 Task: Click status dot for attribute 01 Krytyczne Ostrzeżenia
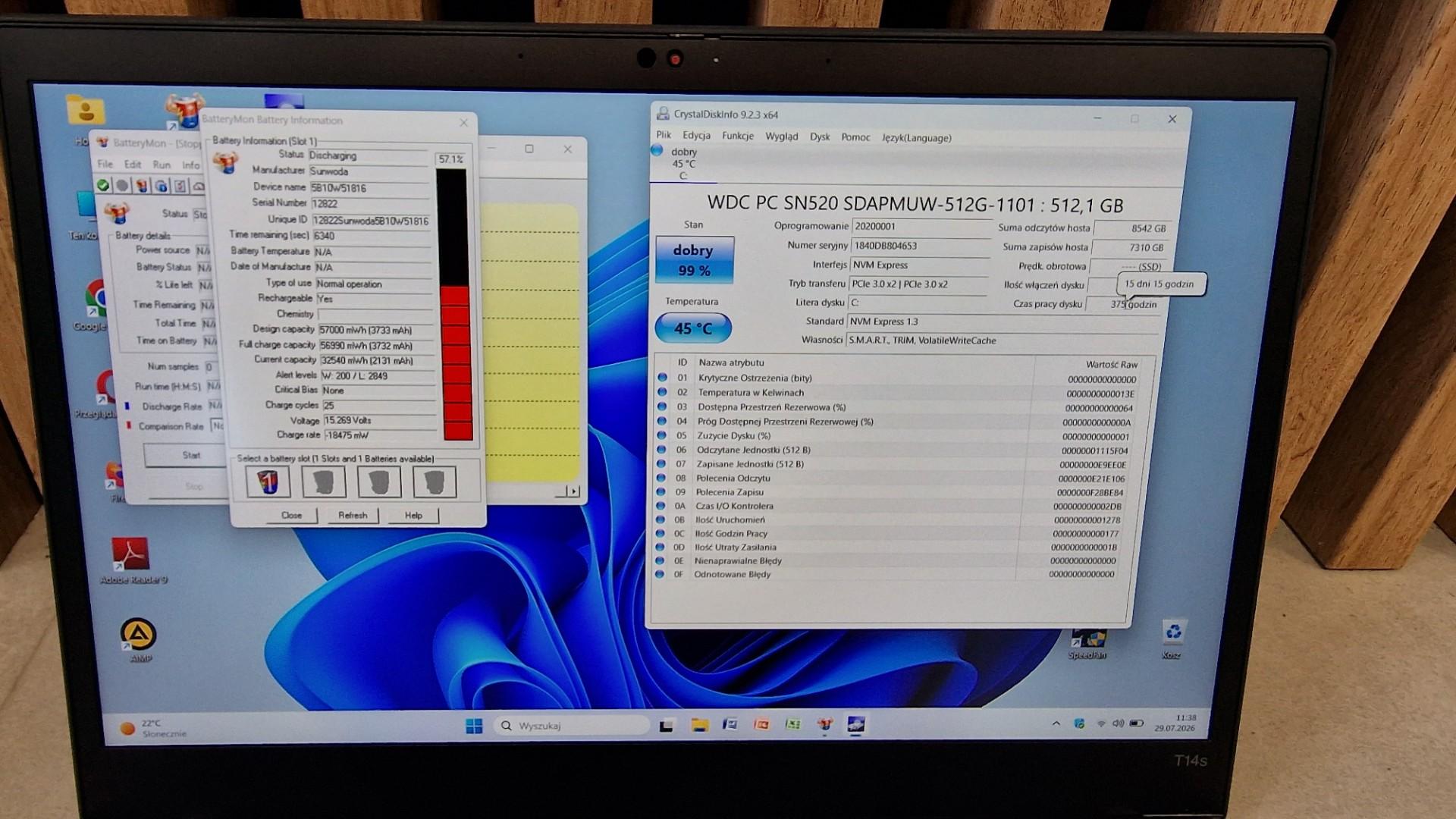coord(662,378)
